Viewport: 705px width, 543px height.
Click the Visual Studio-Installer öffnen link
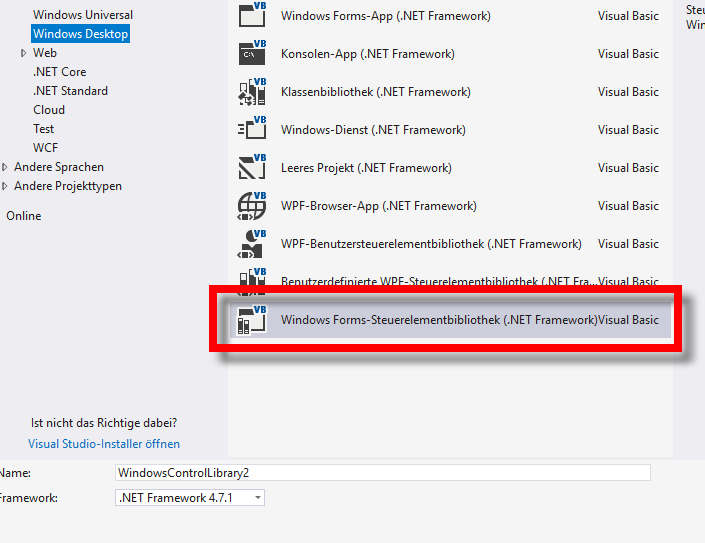(104, 444)
